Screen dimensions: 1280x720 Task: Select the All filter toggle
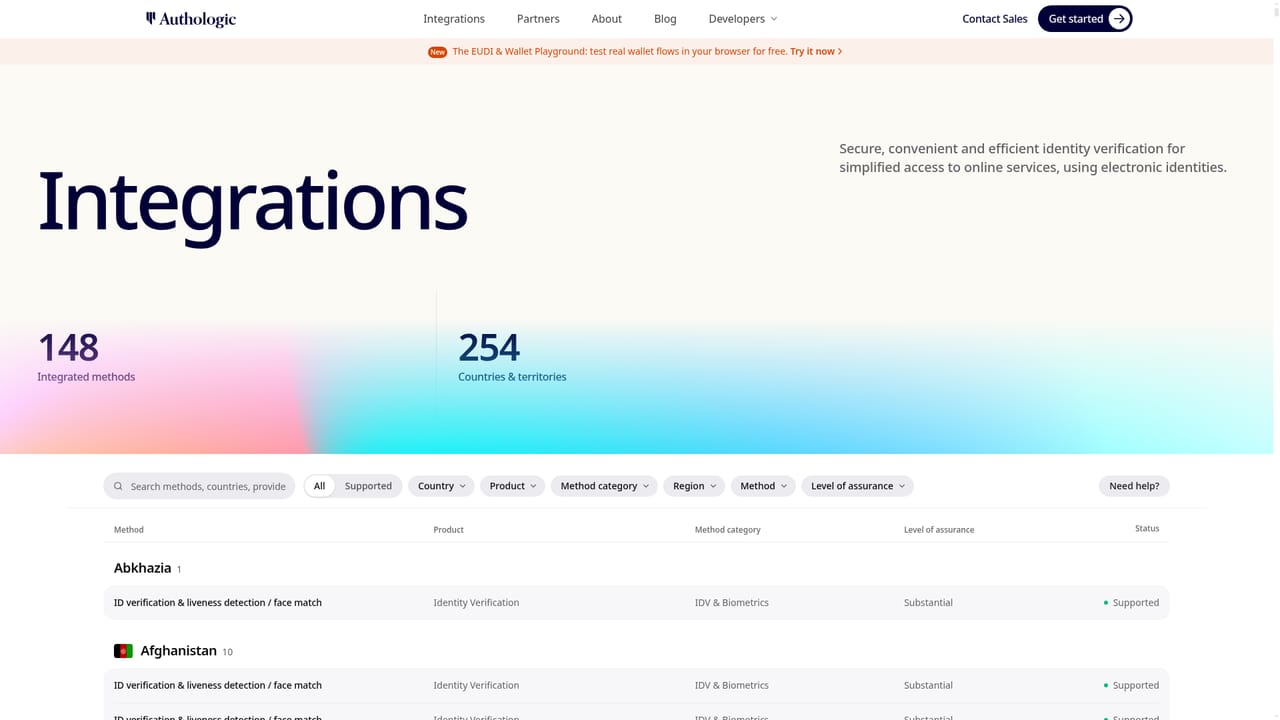[319, 486]
